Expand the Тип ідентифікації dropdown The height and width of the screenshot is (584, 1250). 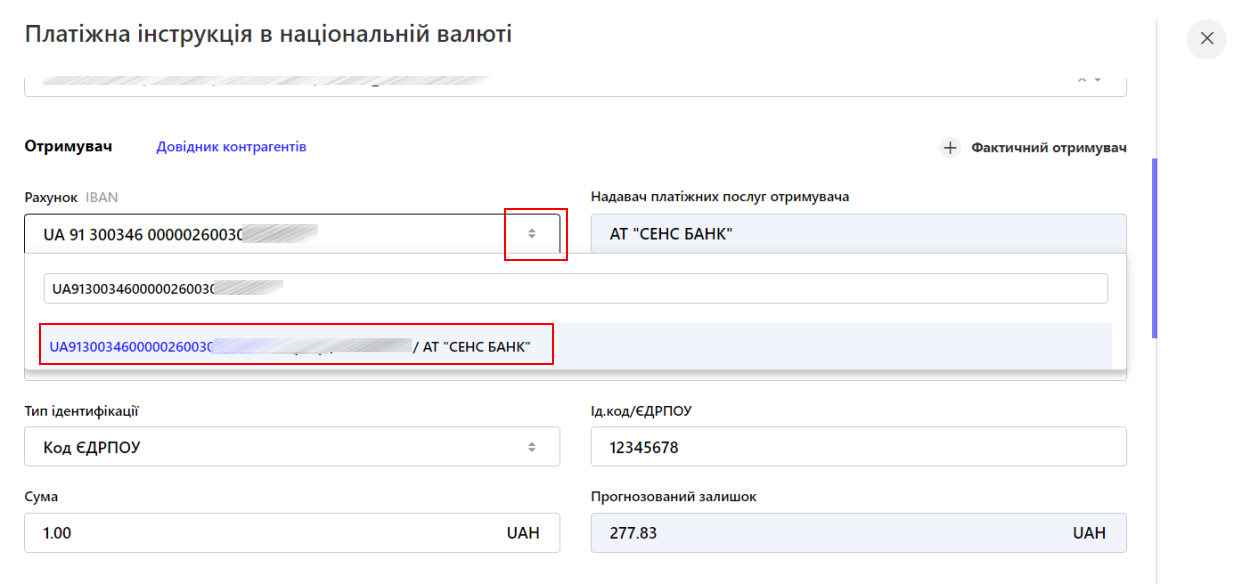292,447
